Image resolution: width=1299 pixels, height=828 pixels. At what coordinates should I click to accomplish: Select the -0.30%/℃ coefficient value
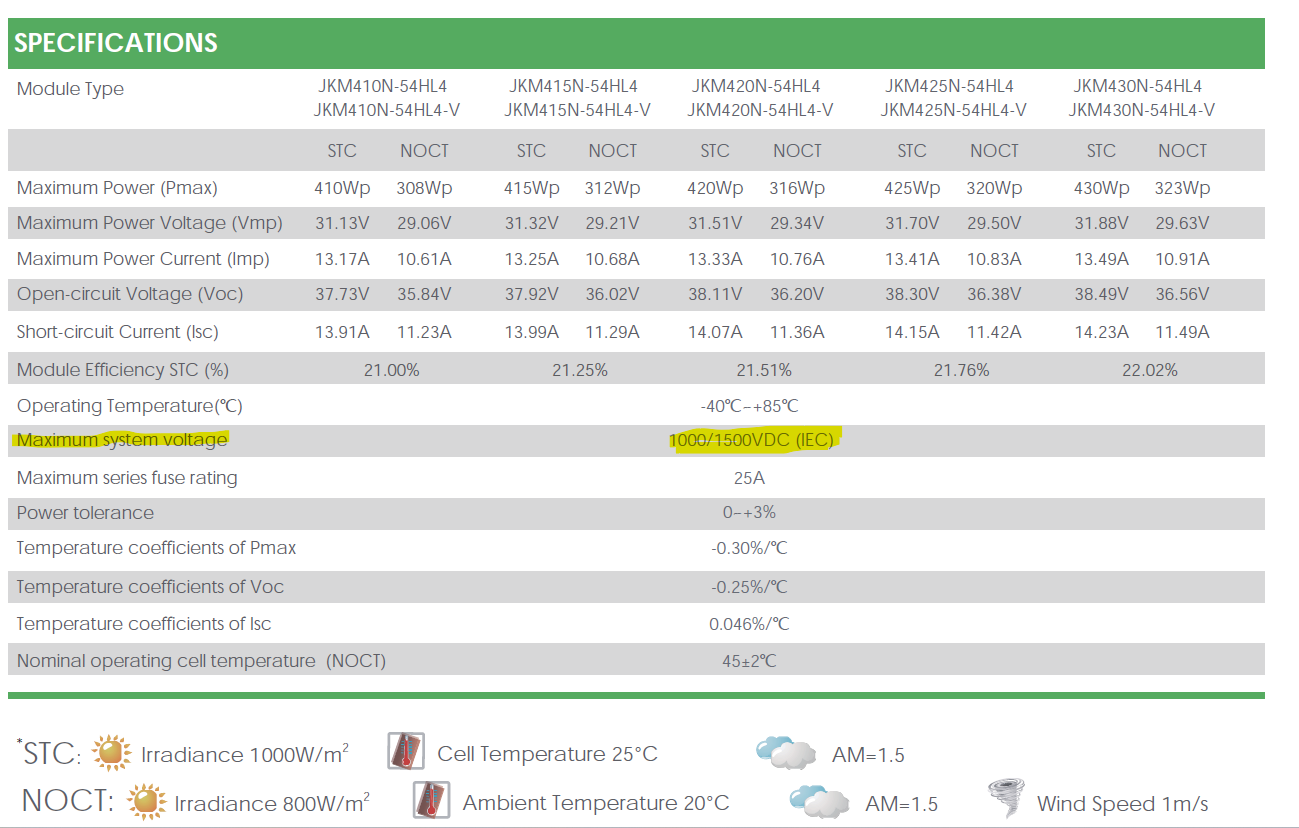coord(750,548)
